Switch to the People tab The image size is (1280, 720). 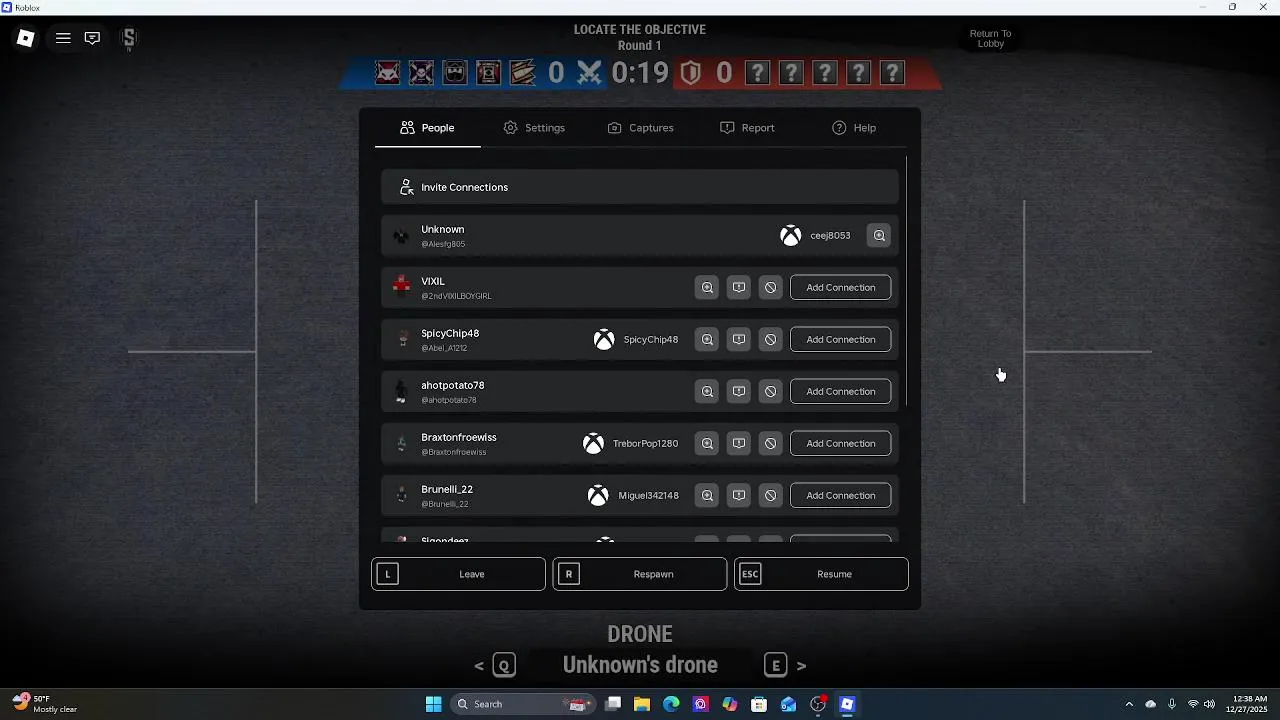428,128
